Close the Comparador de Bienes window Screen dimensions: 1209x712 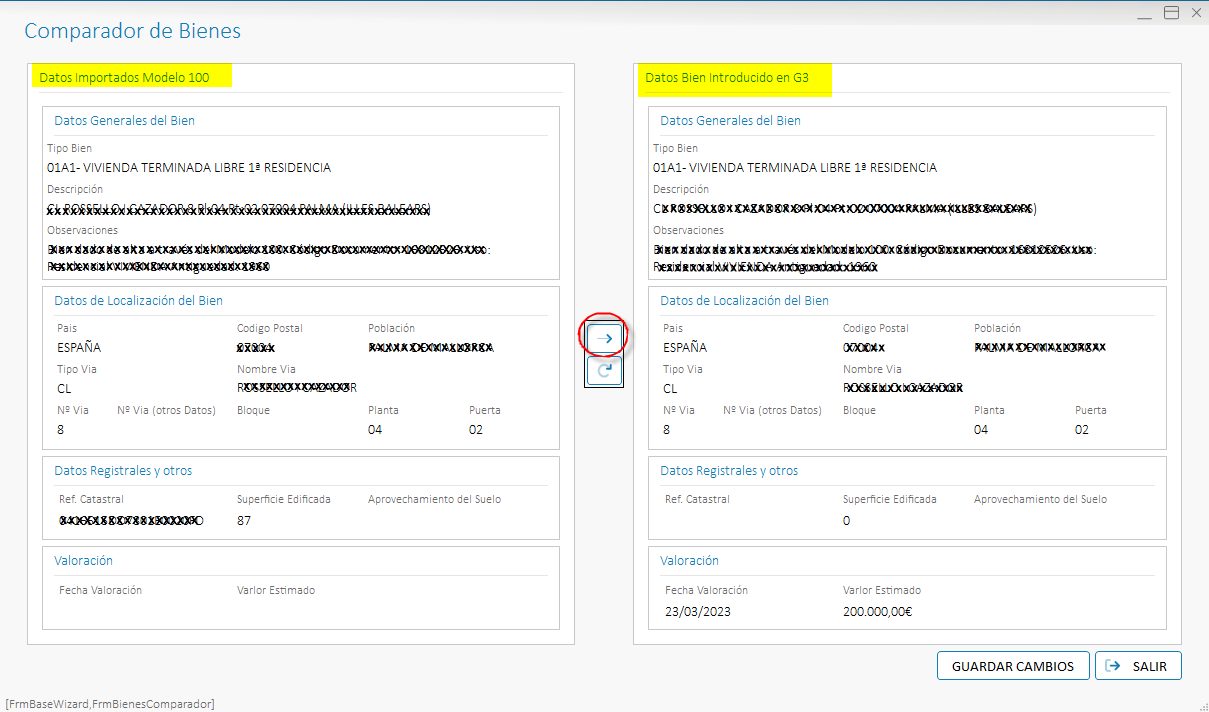pos(1195,13)
